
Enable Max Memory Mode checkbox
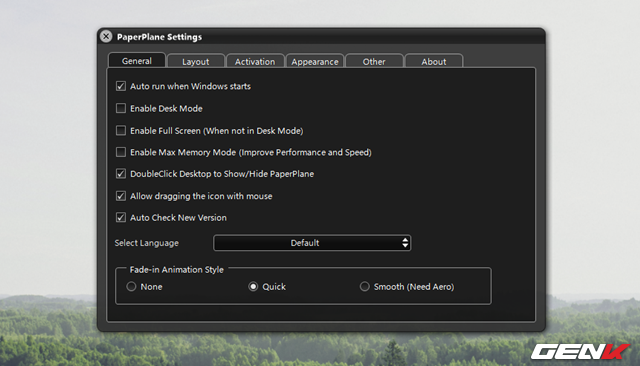tap(121, 152)
